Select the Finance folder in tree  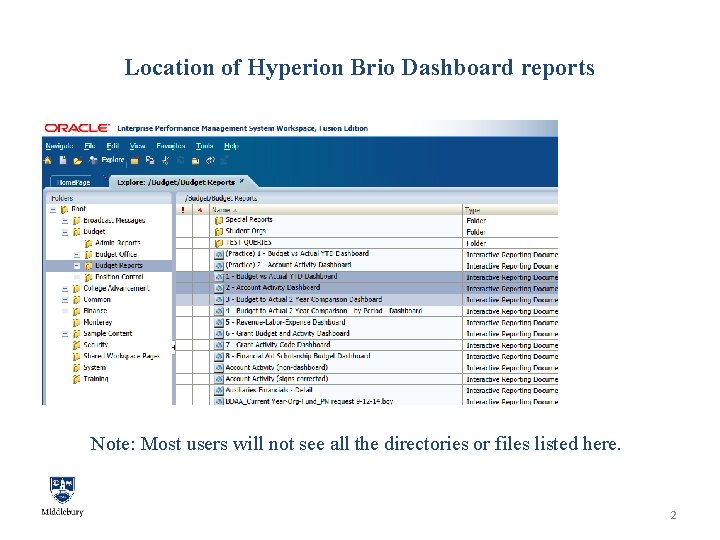(95, 311)
